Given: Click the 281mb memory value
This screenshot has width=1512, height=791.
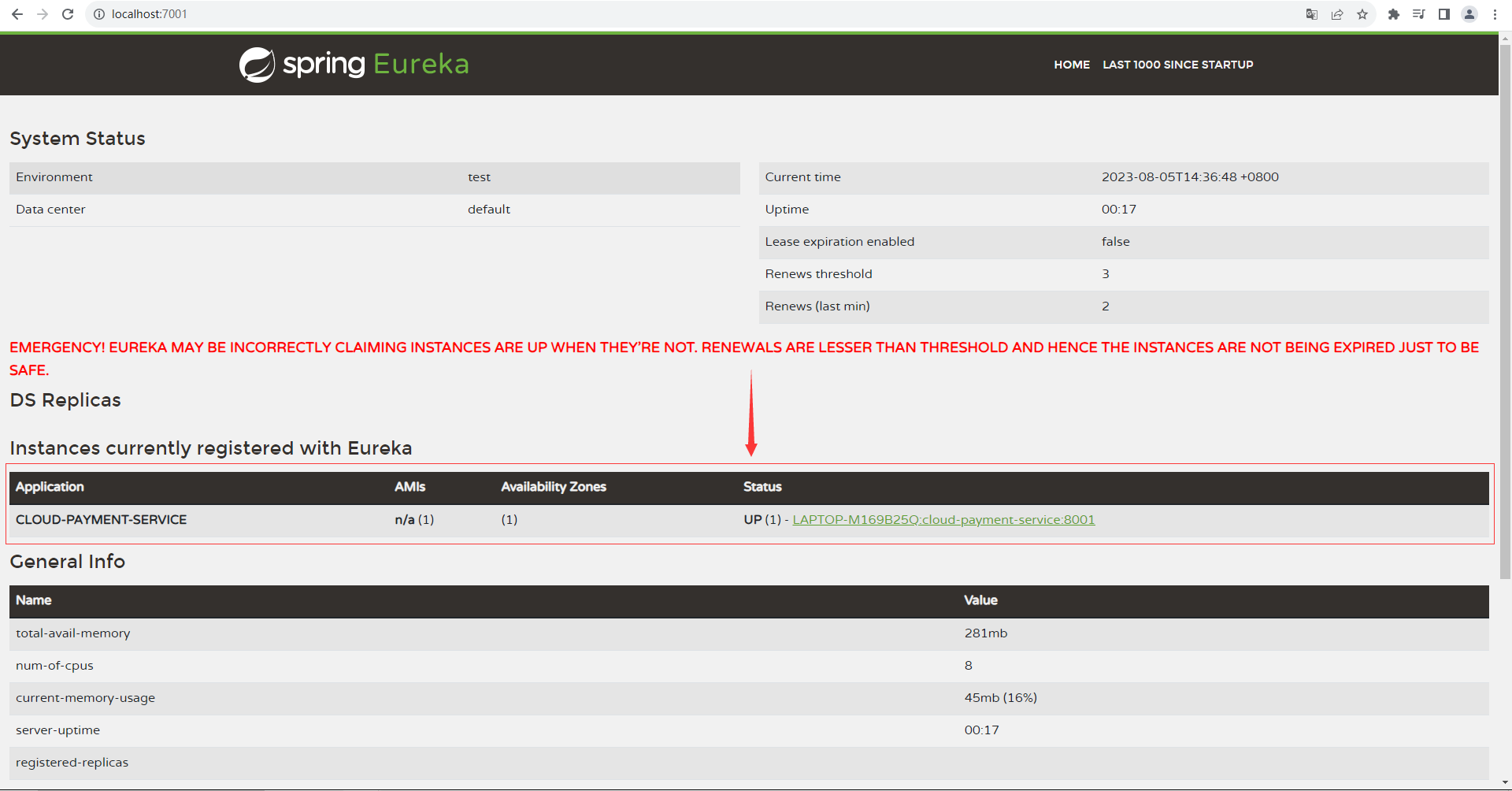Looking at the screenshot, I should click(986, 633).
